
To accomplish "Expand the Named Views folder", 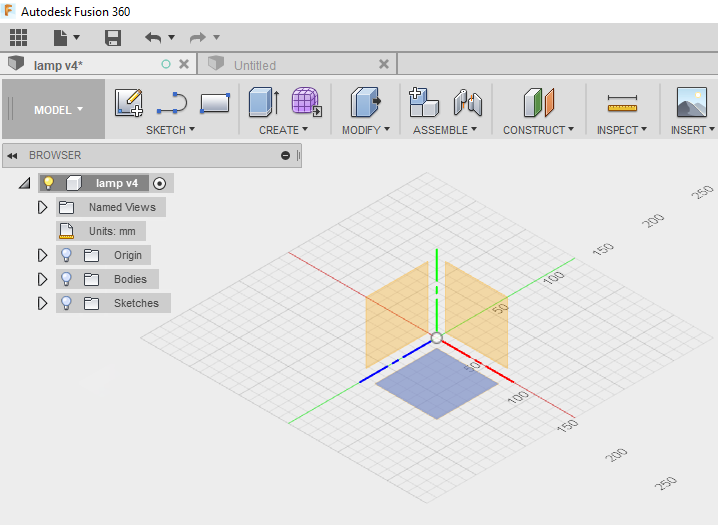I will pyautogui.click(x=42, y=207).
